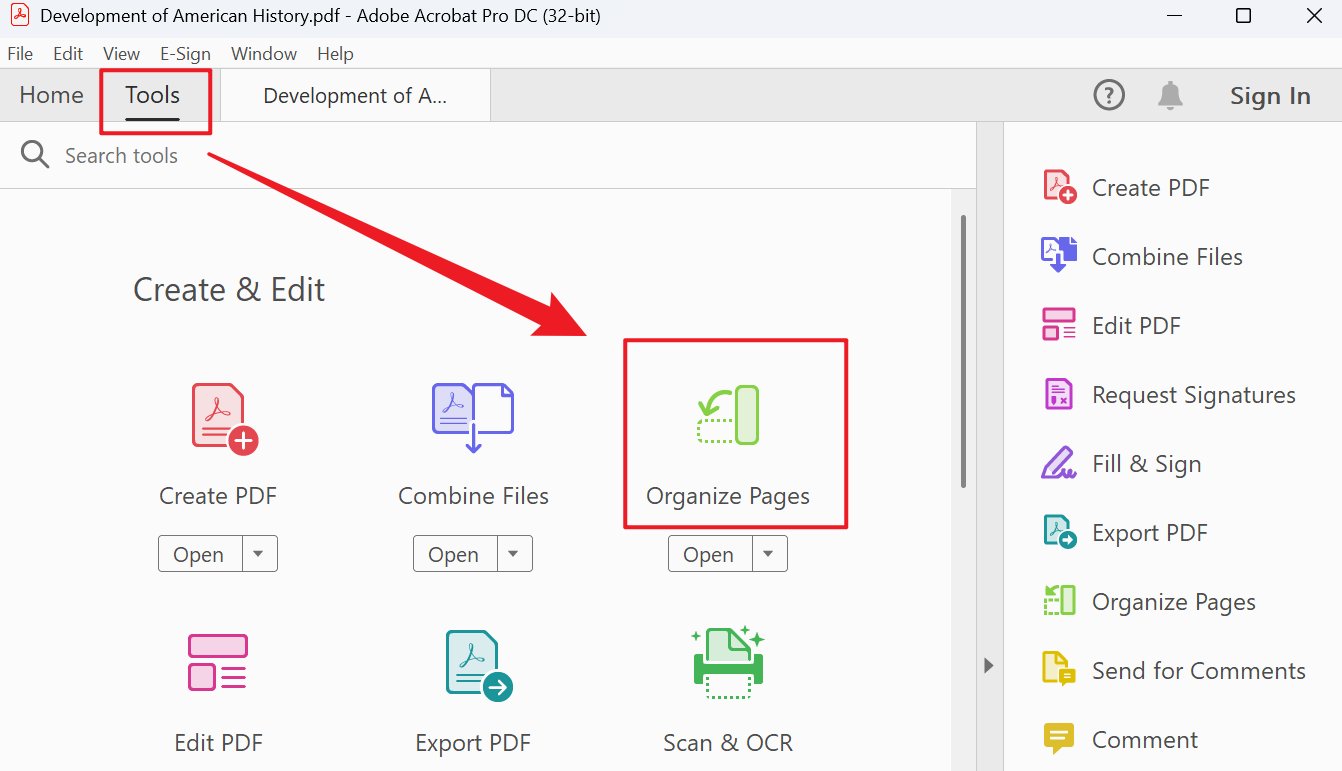The image size is (1342, 771).
Task: Click the Organize Pages icon in right sidebar
Action: (1059, 601)
